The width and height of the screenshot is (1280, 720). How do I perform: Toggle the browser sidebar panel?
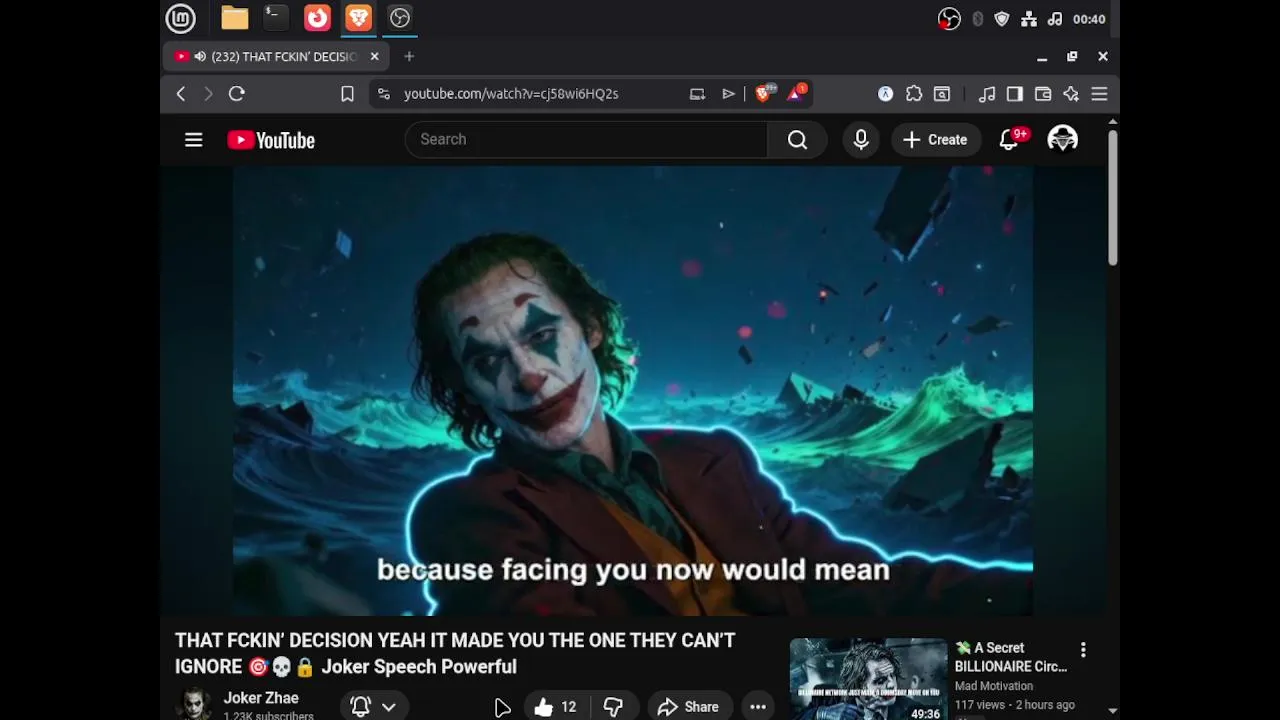tap(1015, 94)
